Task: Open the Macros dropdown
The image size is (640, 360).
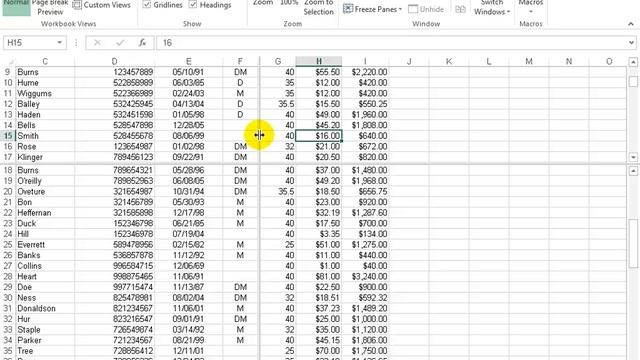Action: point(531,7)
